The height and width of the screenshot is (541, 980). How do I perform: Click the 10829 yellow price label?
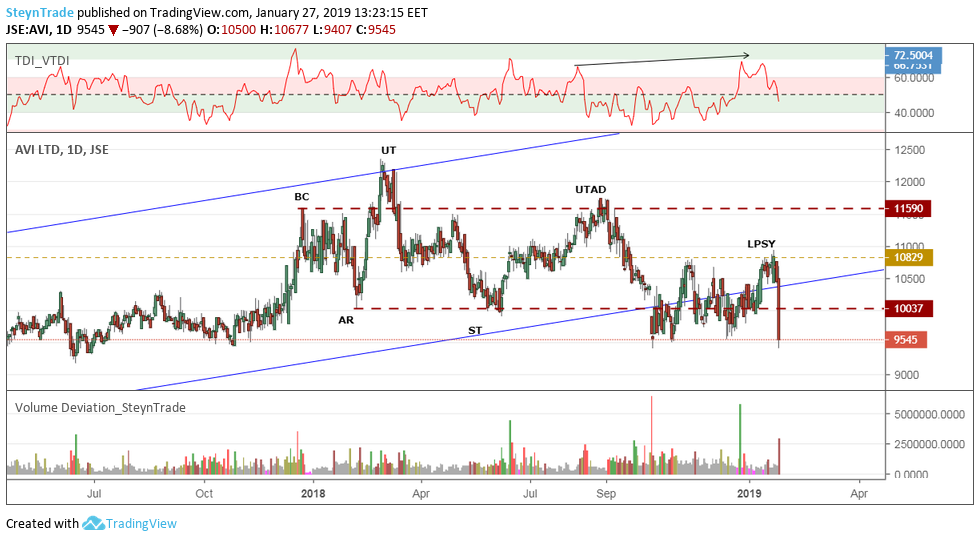pos(909,257)
